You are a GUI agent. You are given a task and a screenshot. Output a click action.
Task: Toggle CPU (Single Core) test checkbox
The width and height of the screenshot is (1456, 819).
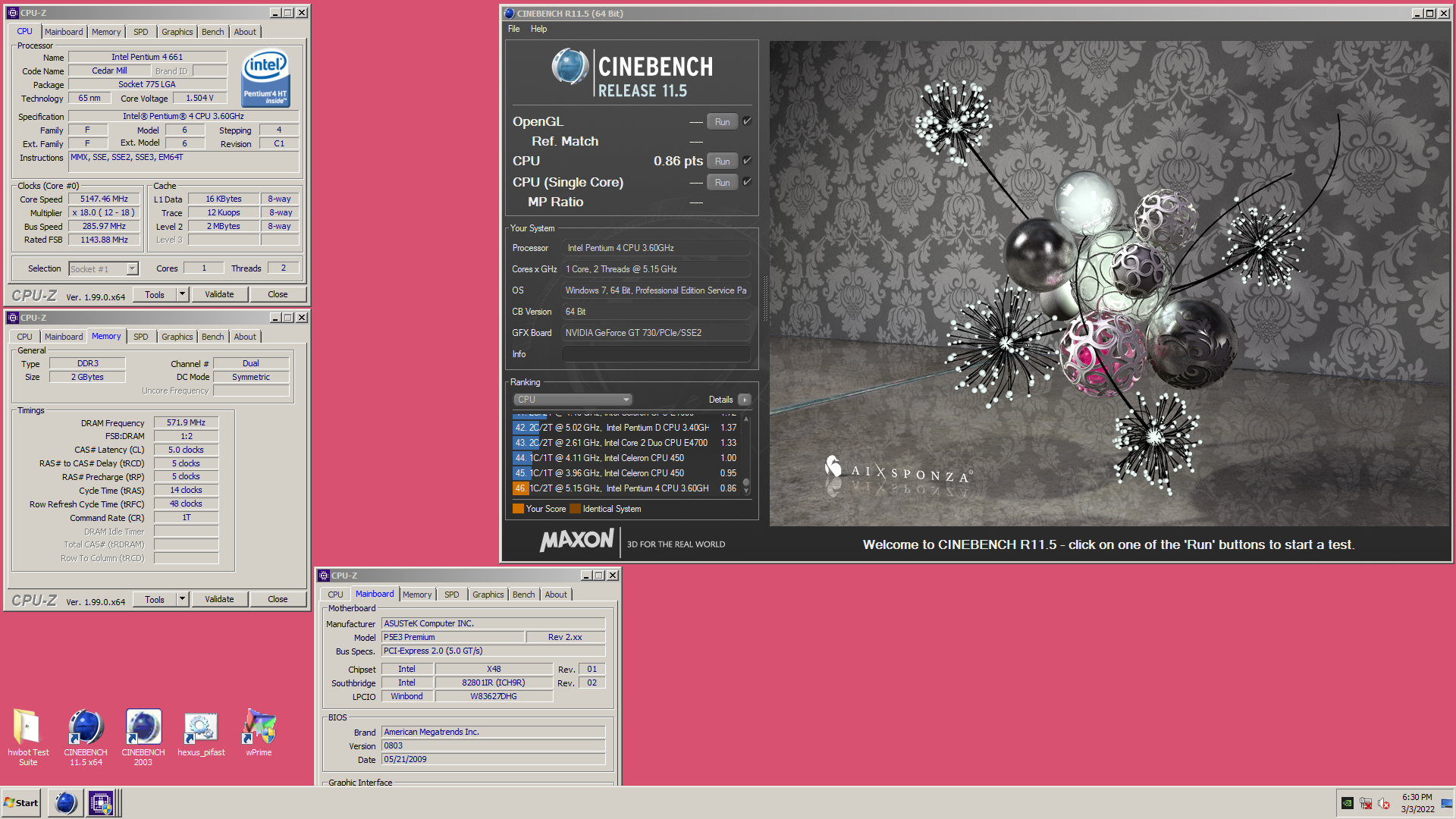(747, 182)
